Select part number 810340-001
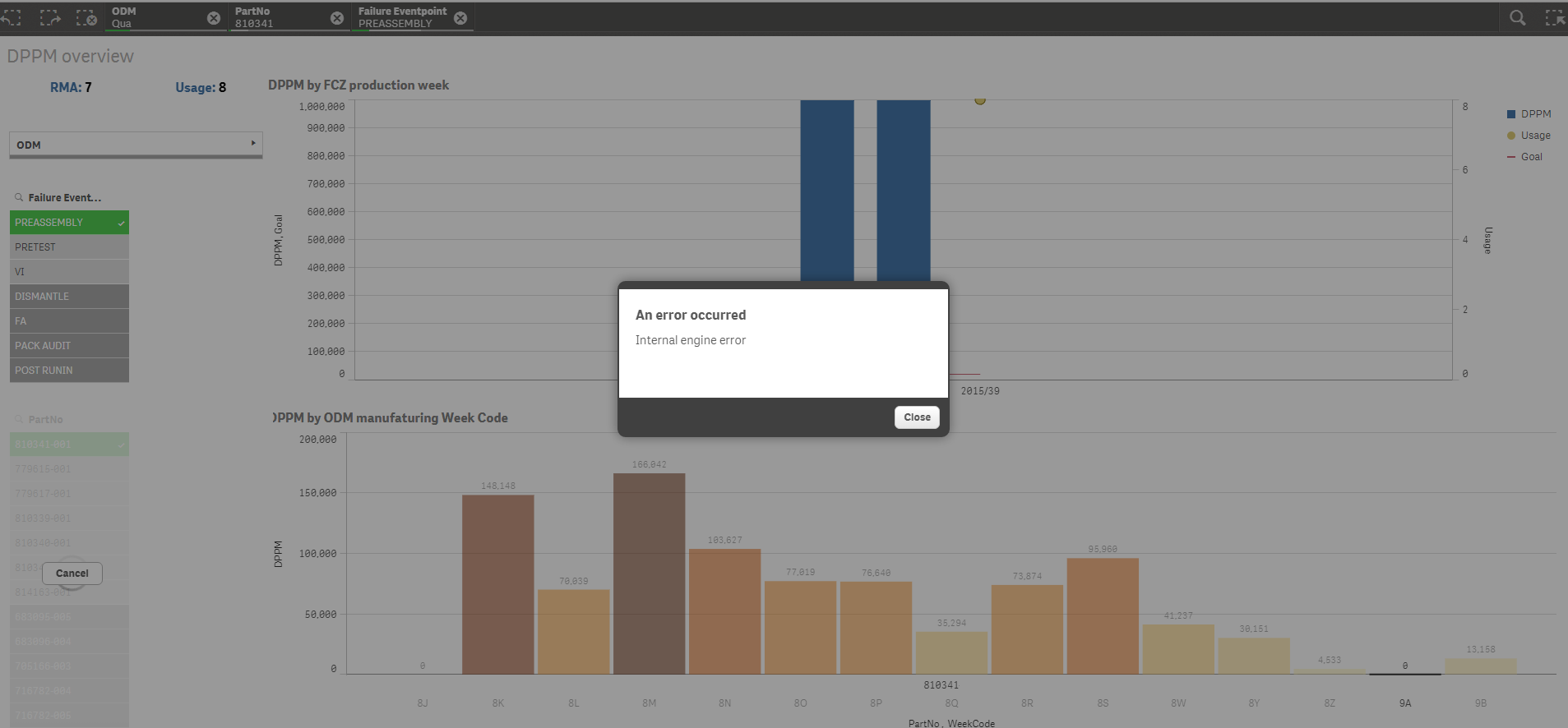The image size is (1568, 728). coord(69,543)
